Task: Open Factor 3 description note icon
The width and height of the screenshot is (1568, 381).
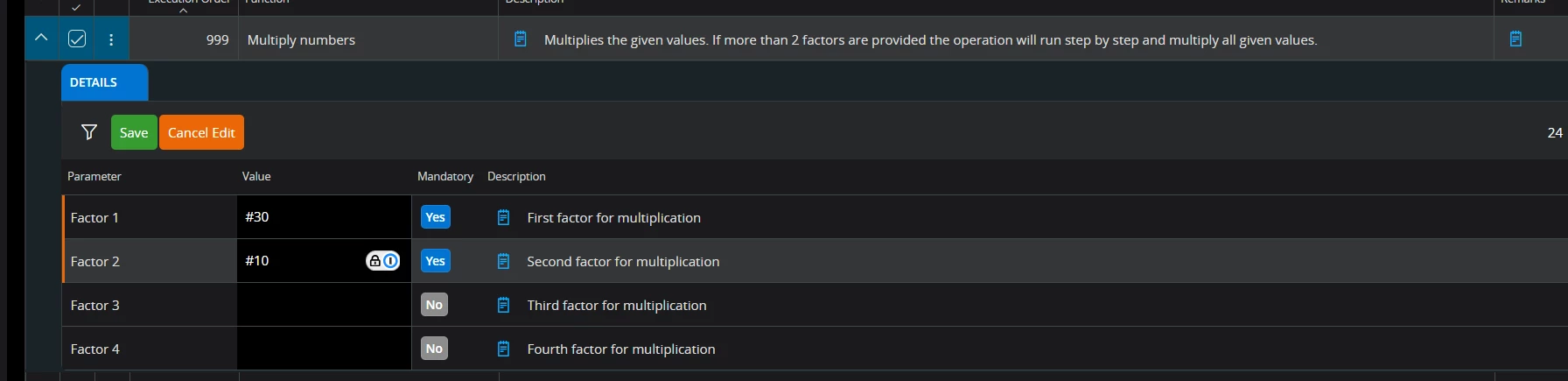Action: tap(503, 305)
